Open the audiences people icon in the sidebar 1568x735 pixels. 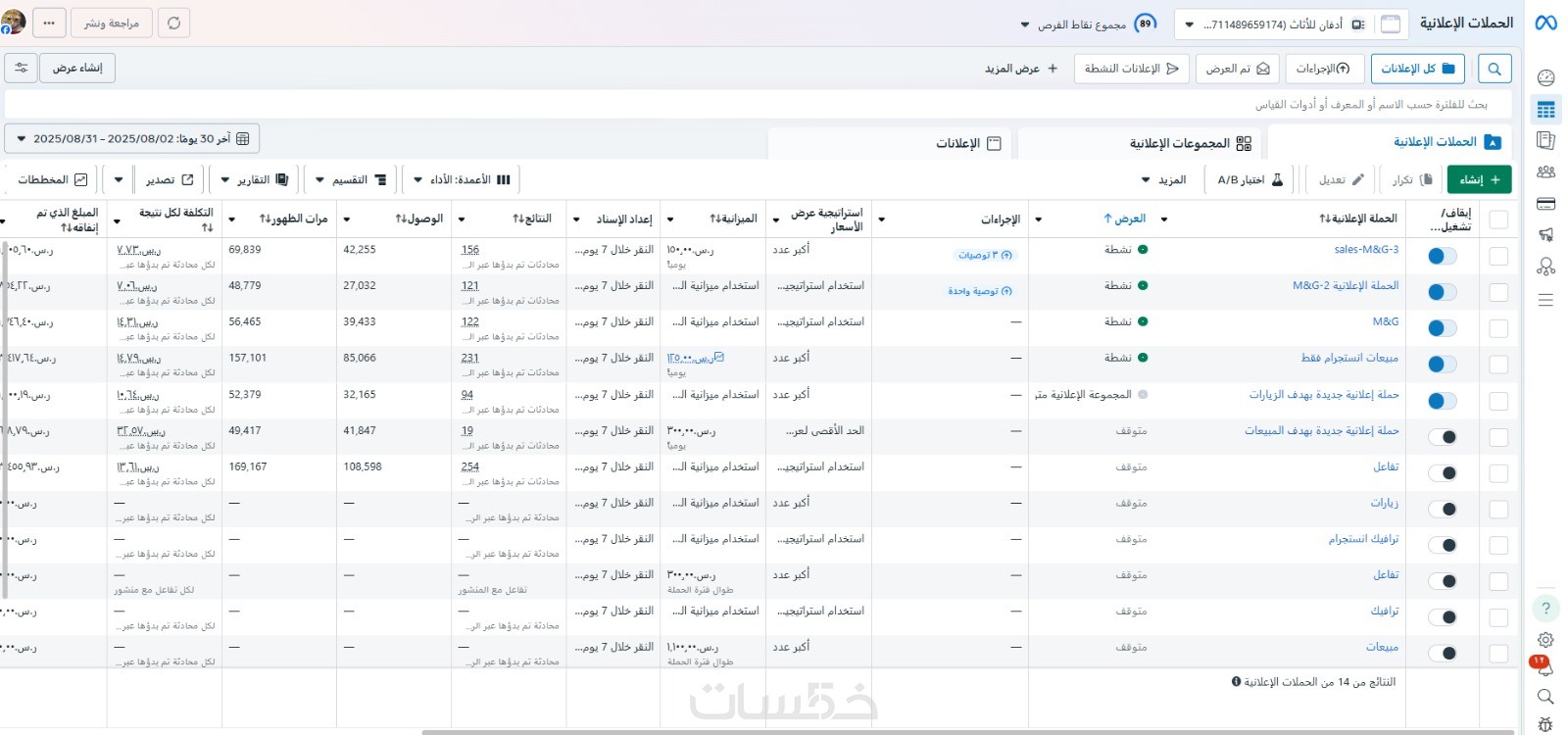[x=1545, y=172]
